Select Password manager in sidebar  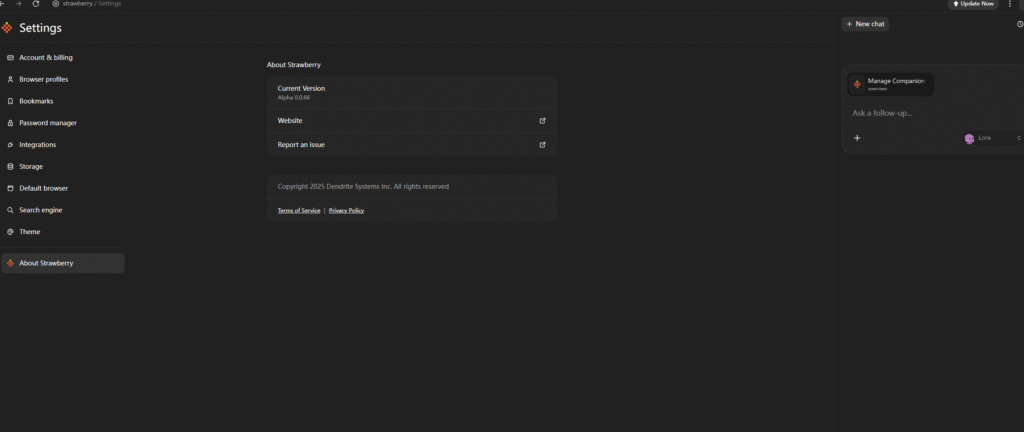pos(48,123)
